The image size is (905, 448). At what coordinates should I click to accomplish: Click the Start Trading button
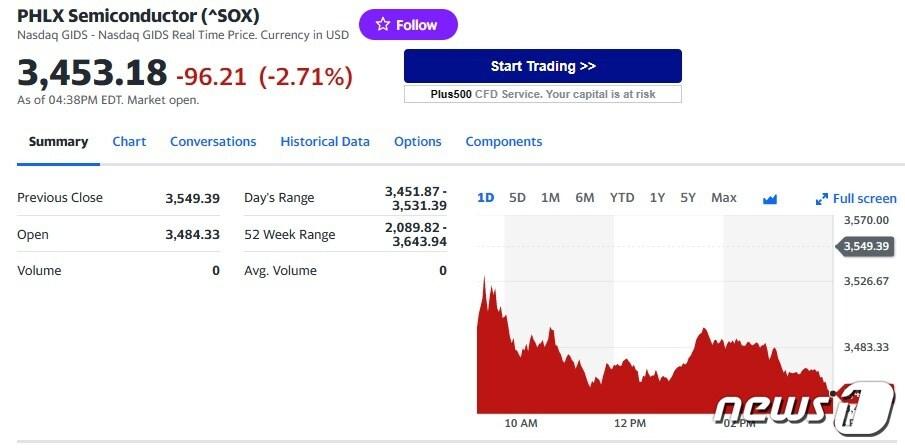(542, 66)
